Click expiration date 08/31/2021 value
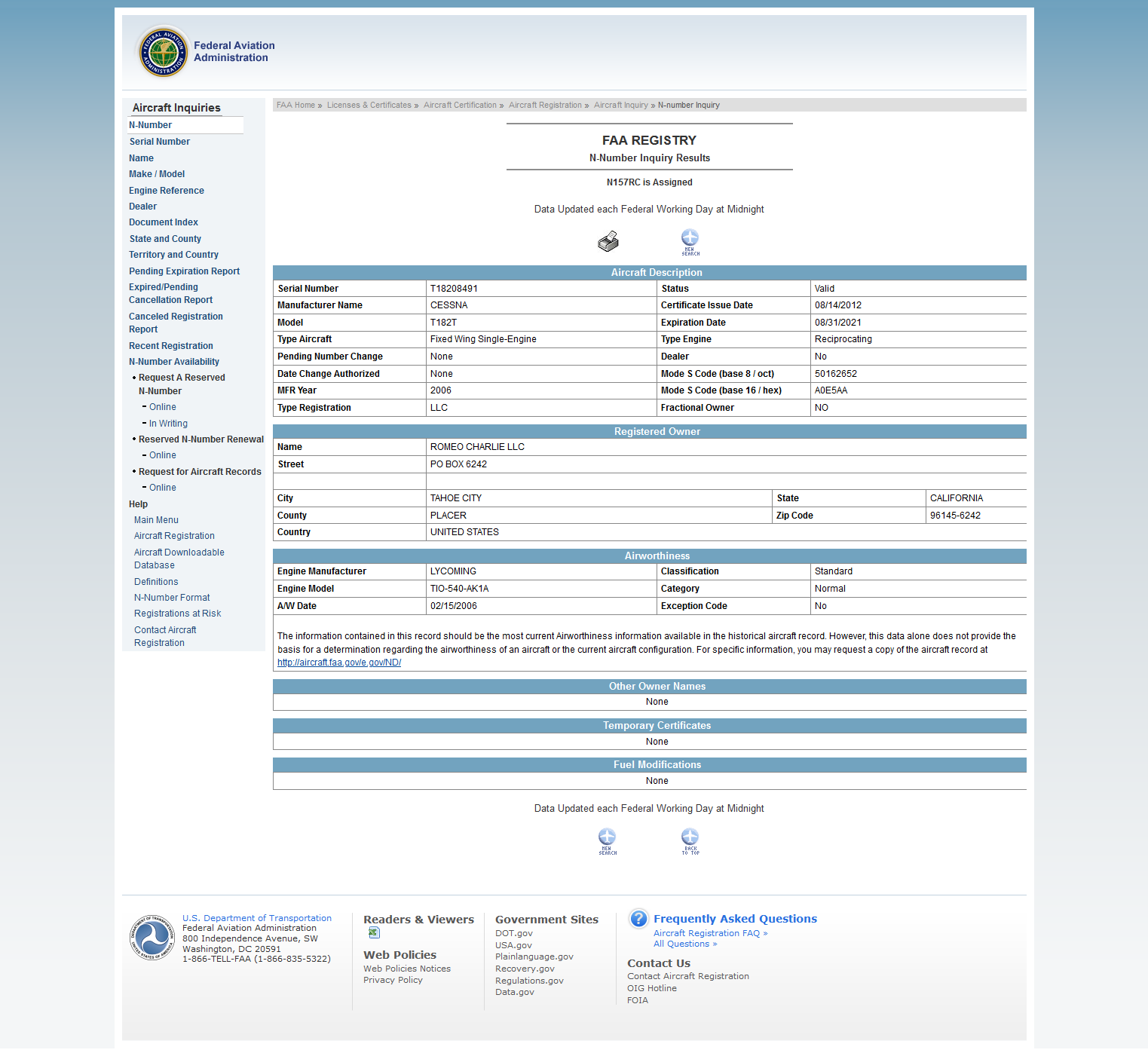Viewport: 1148px width, 1056px height. point(838,323)
